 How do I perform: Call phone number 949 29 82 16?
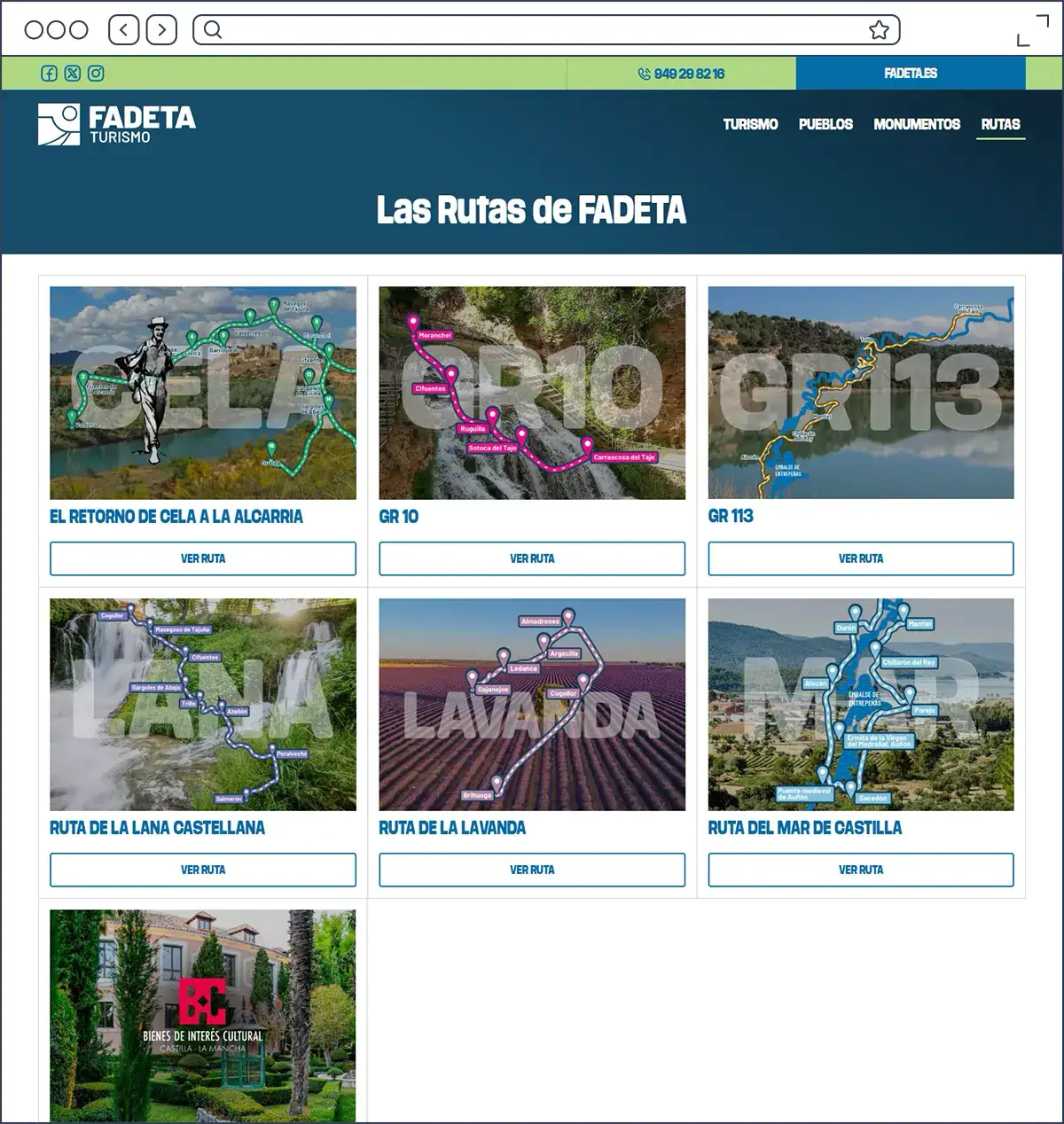click(x=681, y=74)
